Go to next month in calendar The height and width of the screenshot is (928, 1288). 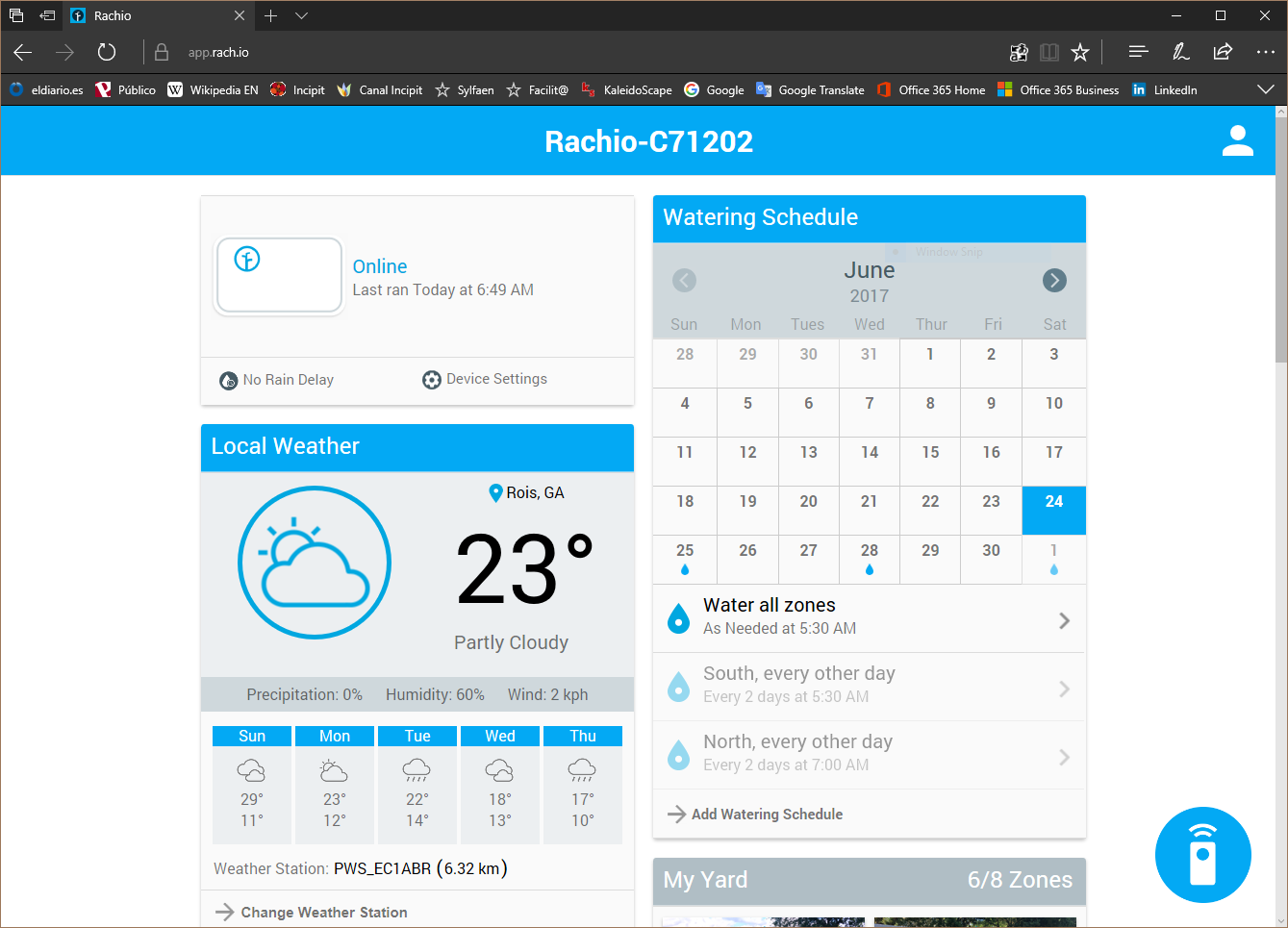click(1054, 280)
